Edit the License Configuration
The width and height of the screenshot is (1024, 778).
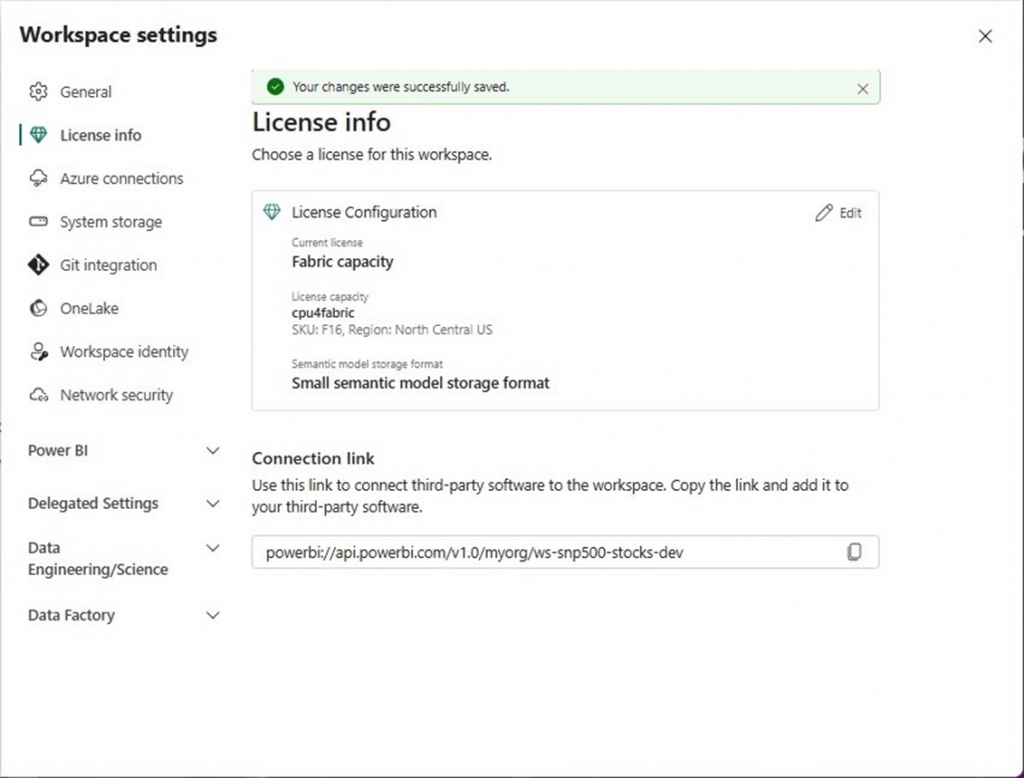(x=838, y=213)
